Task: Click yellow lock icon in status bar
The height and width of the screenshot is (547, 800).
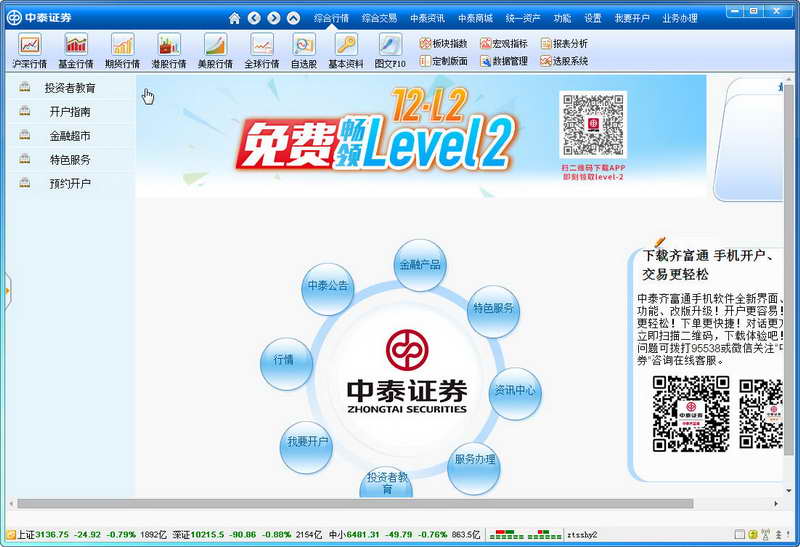Action: click(x=753, y=535)
